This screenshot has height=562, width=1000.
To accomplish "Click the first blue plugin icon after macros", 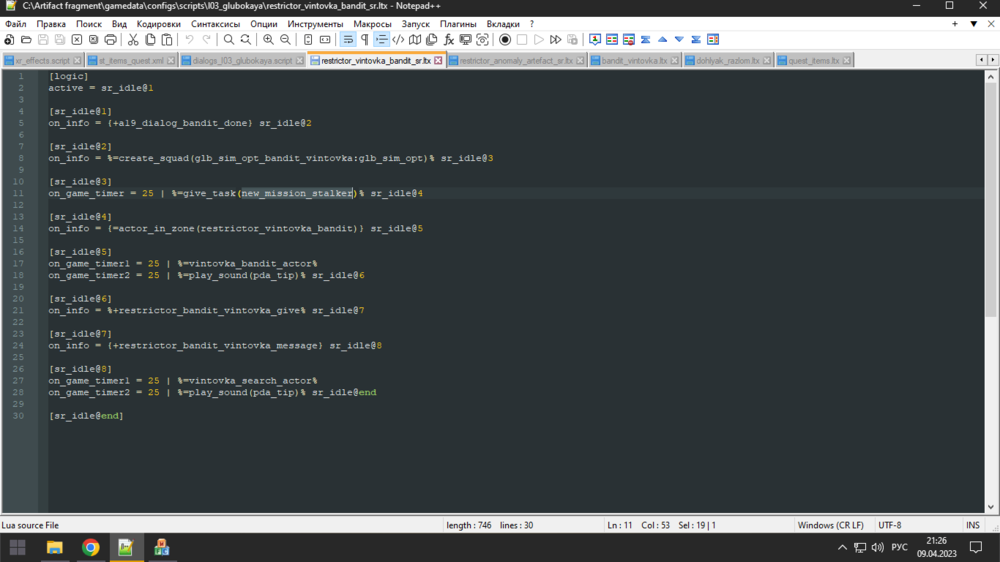I will pyautogui.click(x=595, y=40).
